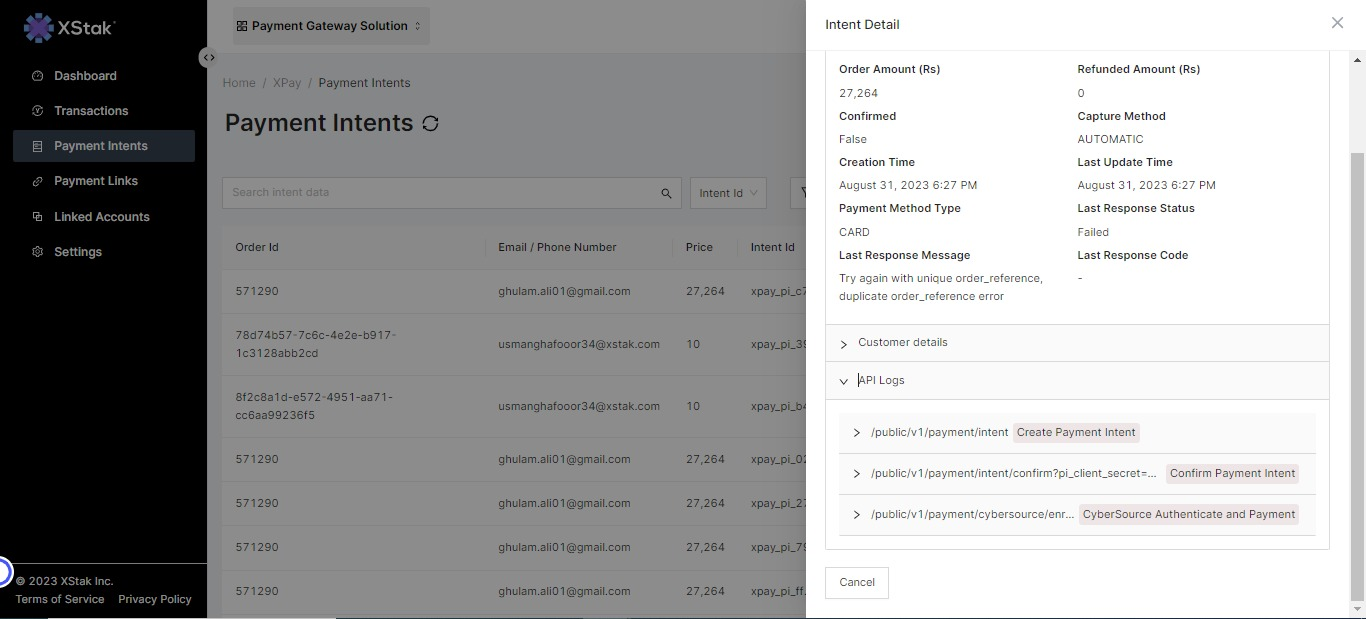Click the Payment Links chain icon
Viewport: 1366px width, 619px height.
(38, 181)
